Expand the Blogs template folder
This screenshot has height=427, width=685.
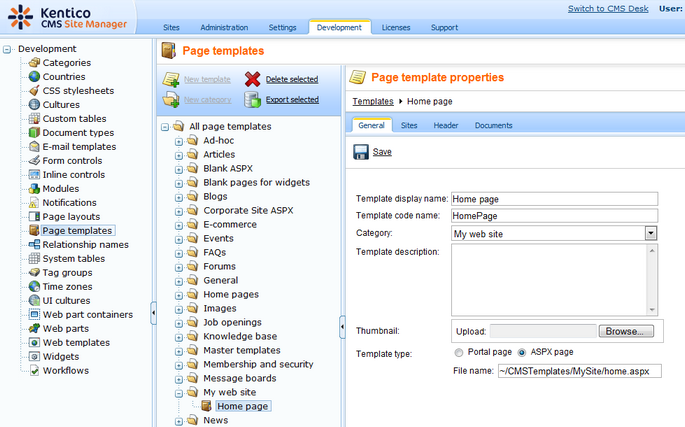coord(179,197)
